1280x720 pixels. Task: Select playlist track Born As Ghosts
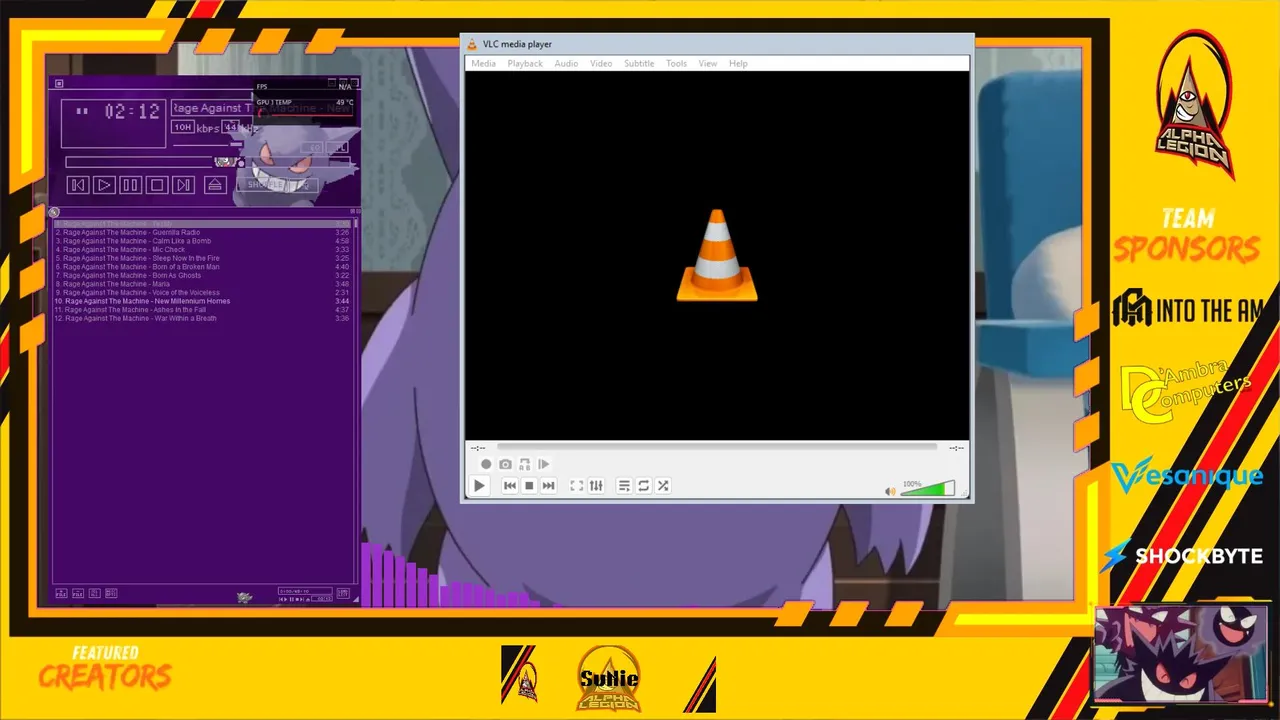202,275
